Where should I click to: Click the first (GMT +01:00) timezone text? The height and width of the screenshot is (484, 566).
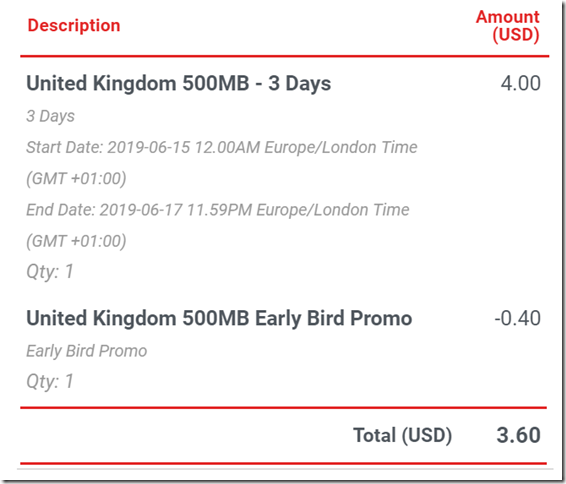[76, 179]
